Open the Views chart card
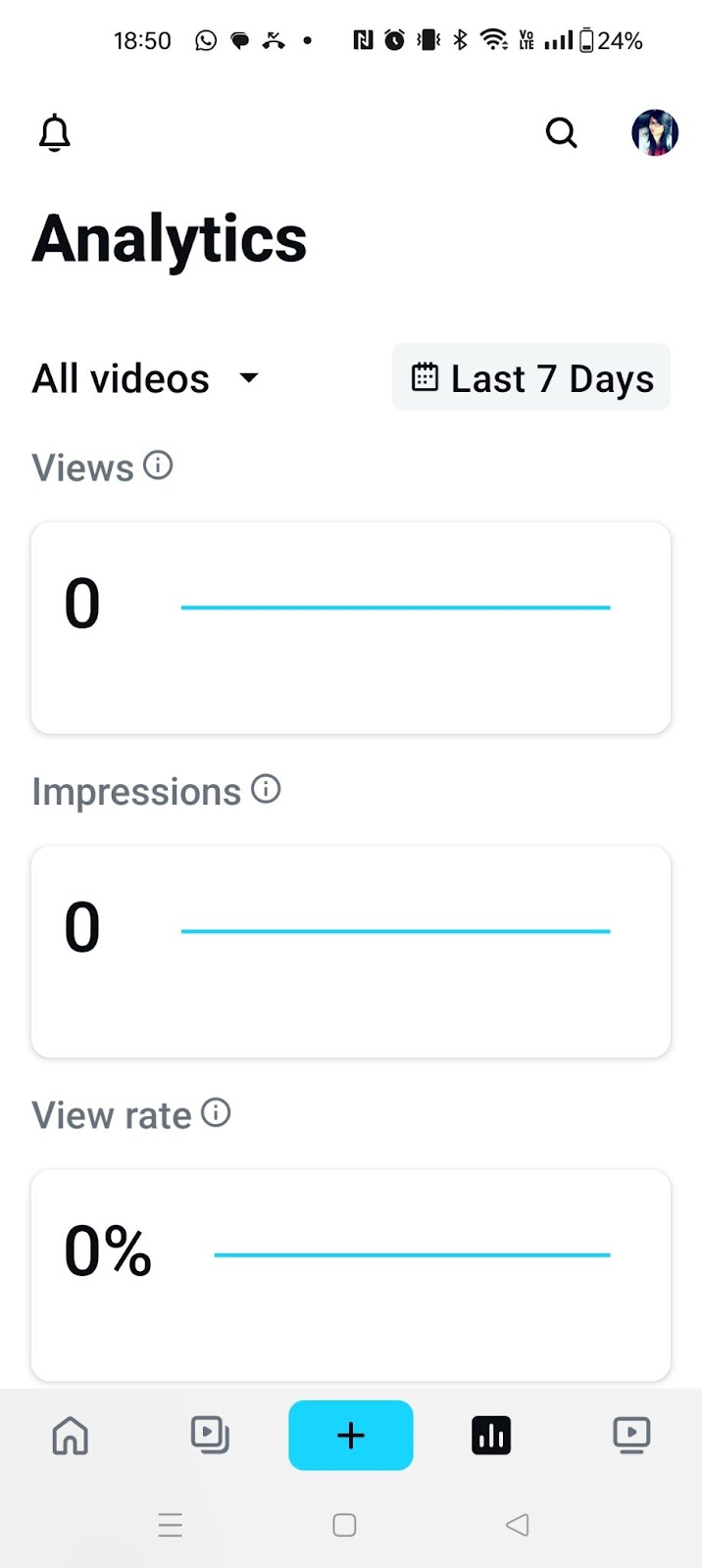702x1568 pixels. pos(351,627)
